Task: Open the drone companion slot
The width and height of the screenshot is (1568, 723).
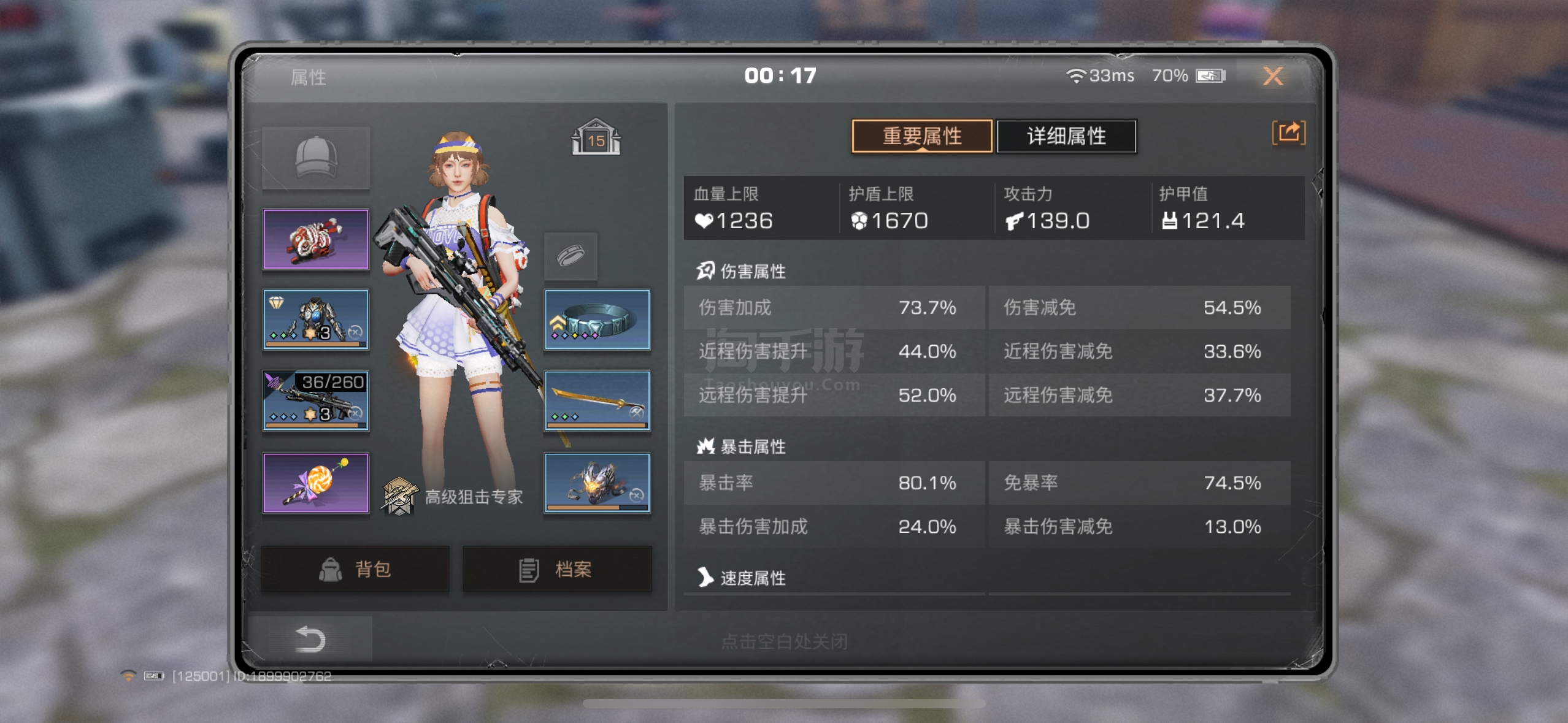Action: point(597,483)
